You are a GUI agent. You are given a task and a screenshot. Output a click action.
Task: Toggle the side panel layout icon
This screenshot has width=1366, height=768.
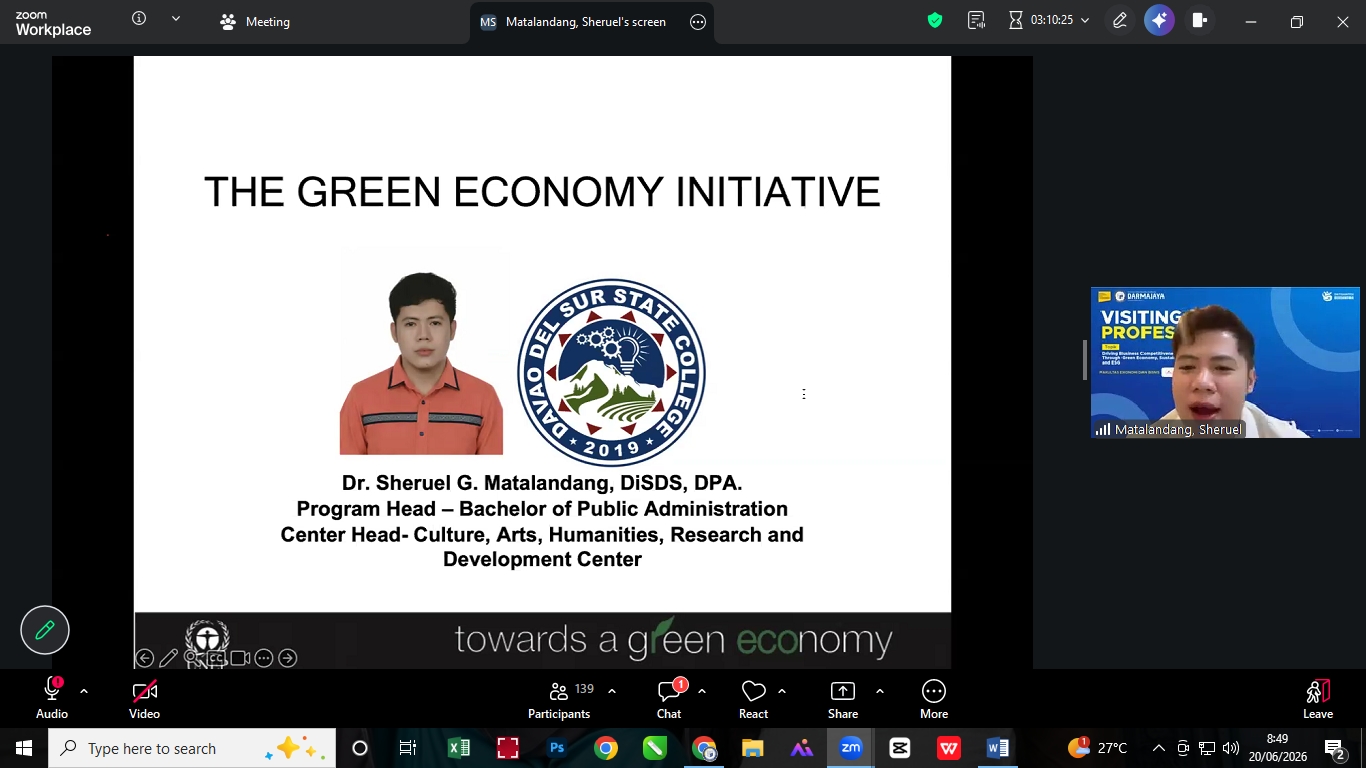tap(1200, 20)
